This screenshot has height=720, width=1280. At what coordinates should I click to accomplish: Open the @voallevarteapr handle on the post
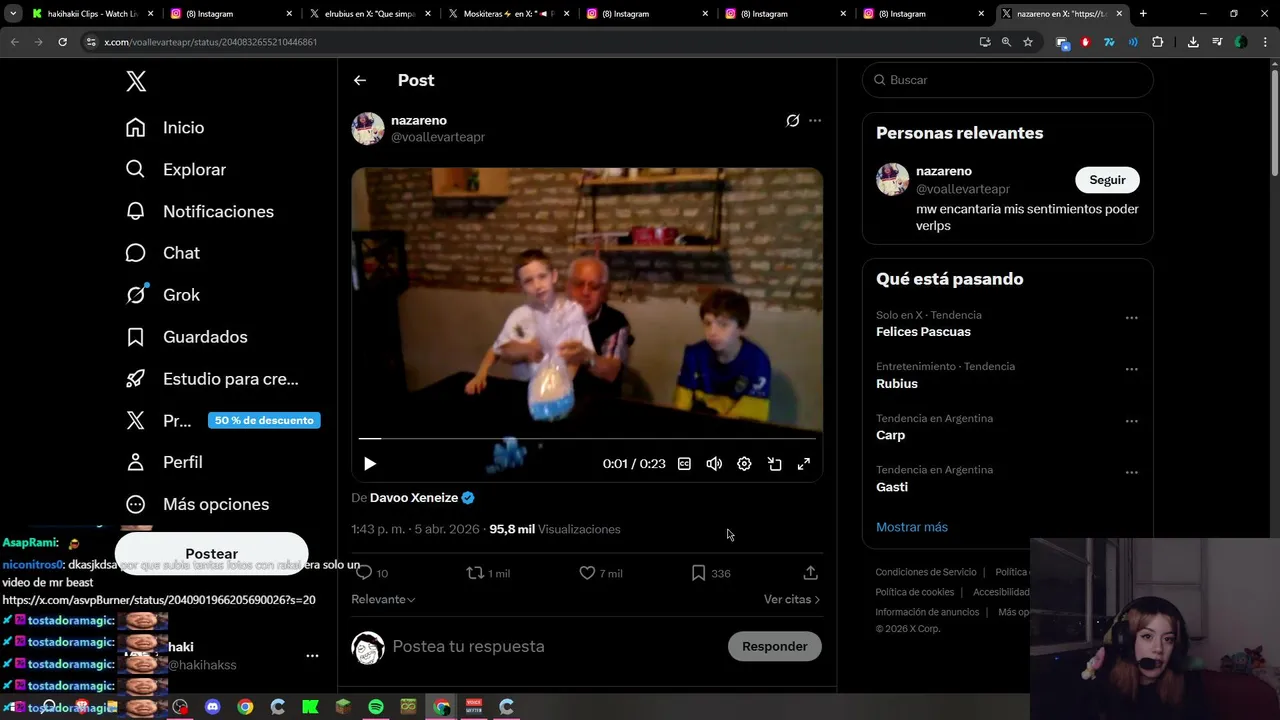pyautogui.click(x=438, y=137)
